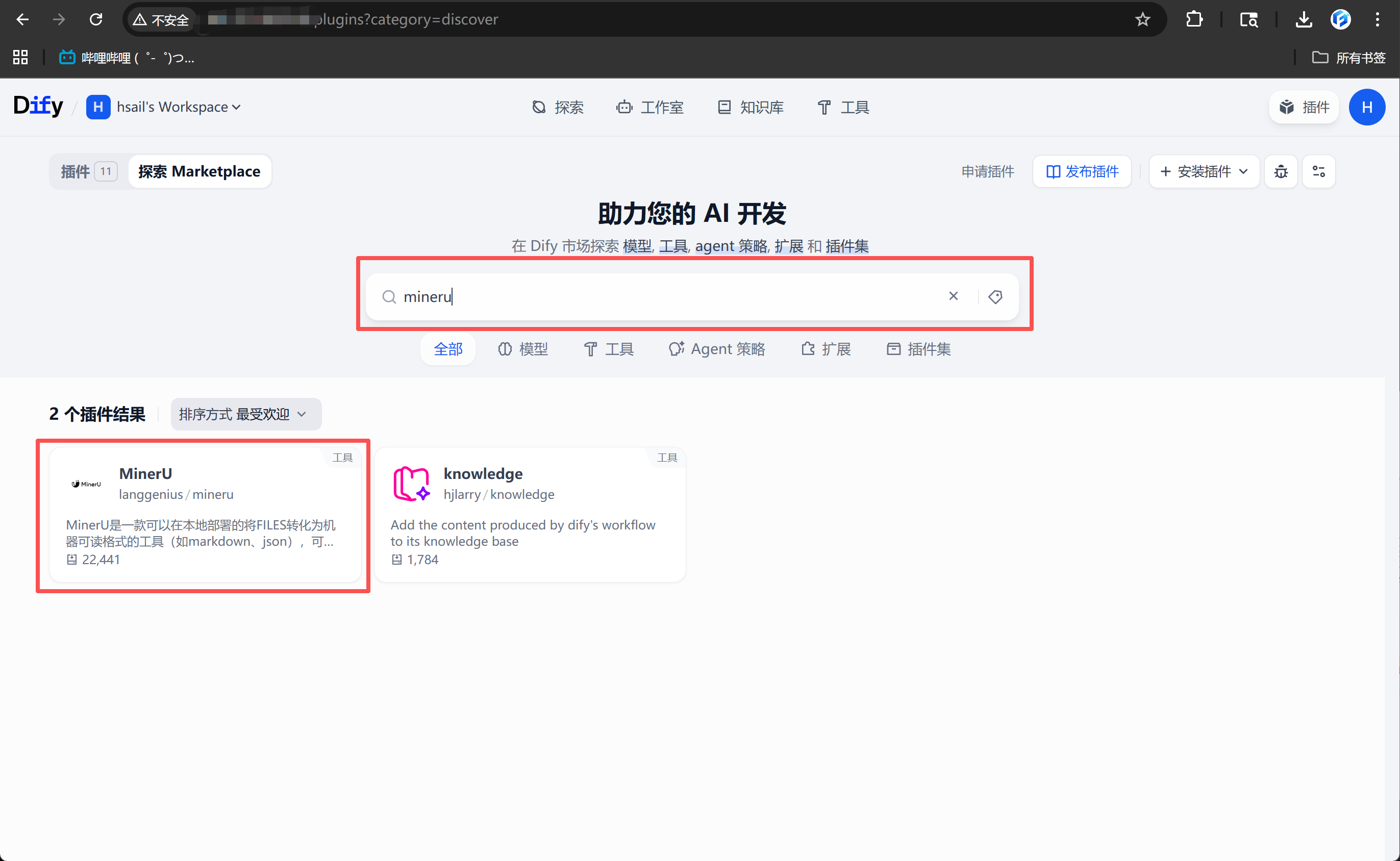This screenshot has height=861, width=1400.
Task: Open the 探索 navigation item
Action: (558, 107)
